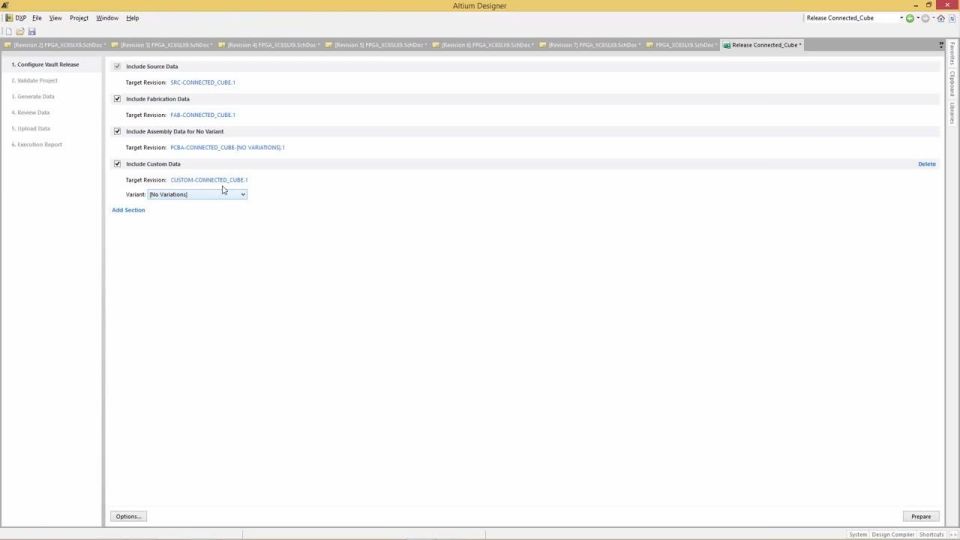960x540 pixels.
Task: Switch to the unrevisioned FPGA SchDoc tab
Action: [x=682, y=45]
